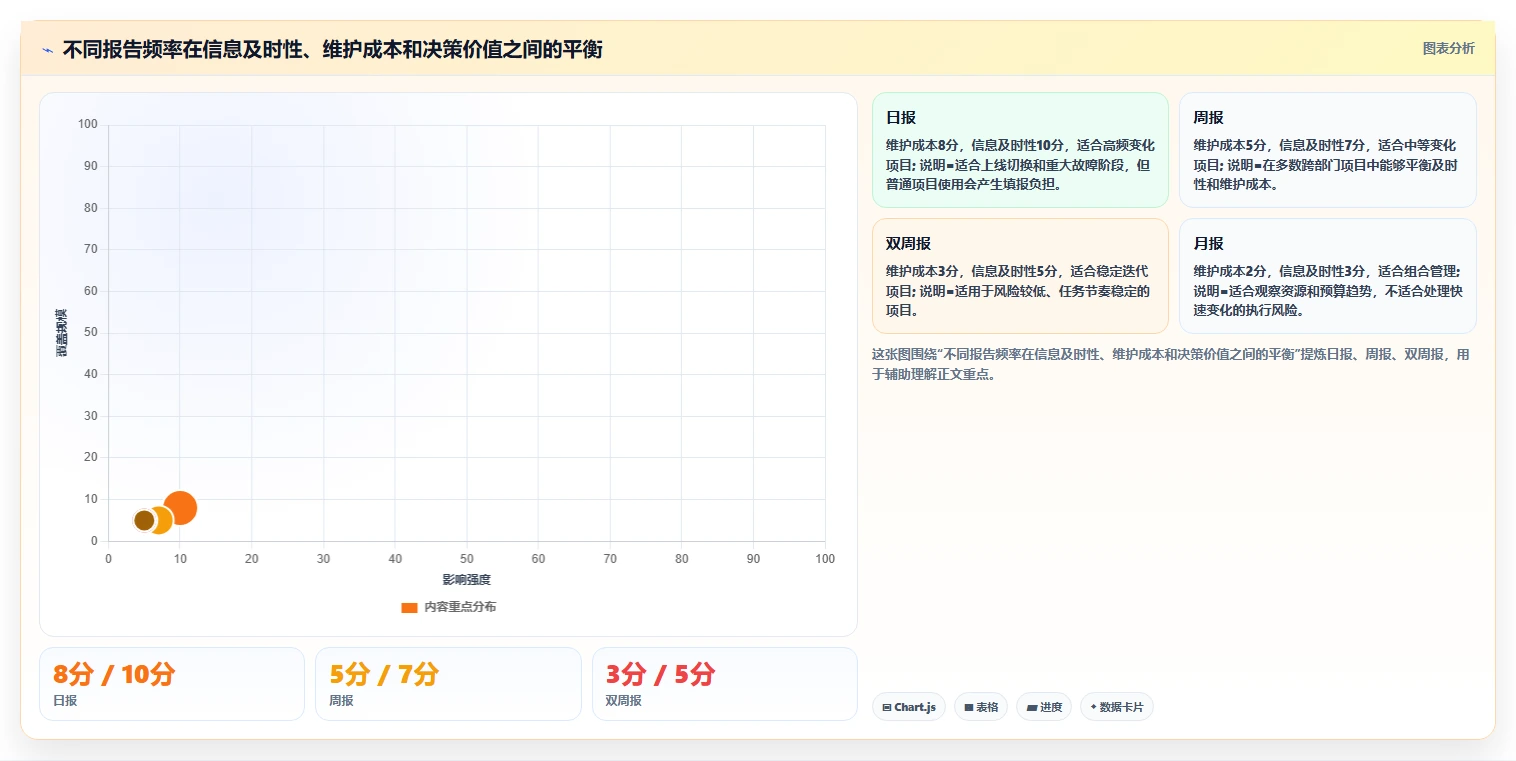Screen dimensions: 1516x761
Task: Open the 图表分析 label in the header
Action: tap(1448, 48)
